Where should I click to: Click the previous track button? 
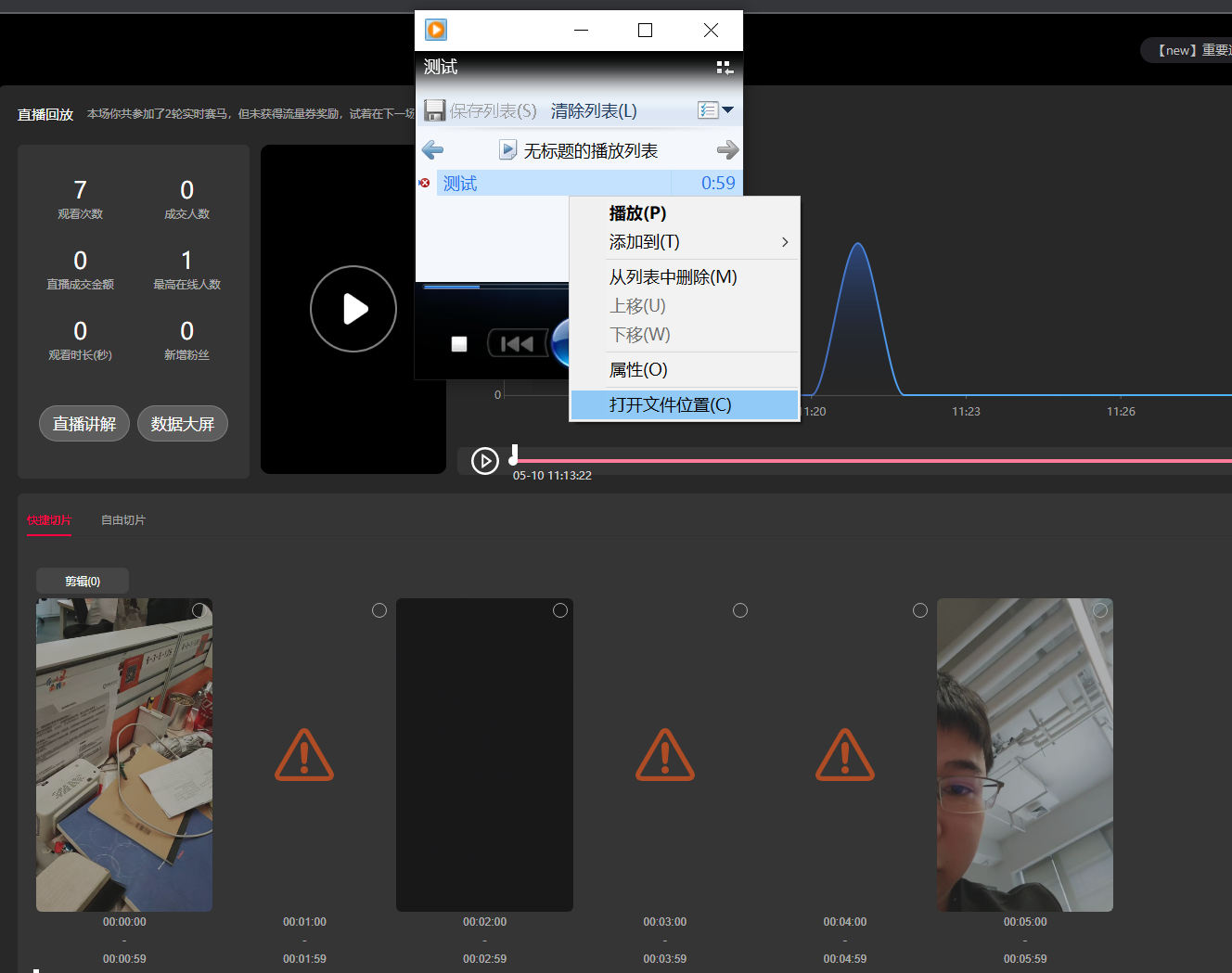[x=517, y=344]
